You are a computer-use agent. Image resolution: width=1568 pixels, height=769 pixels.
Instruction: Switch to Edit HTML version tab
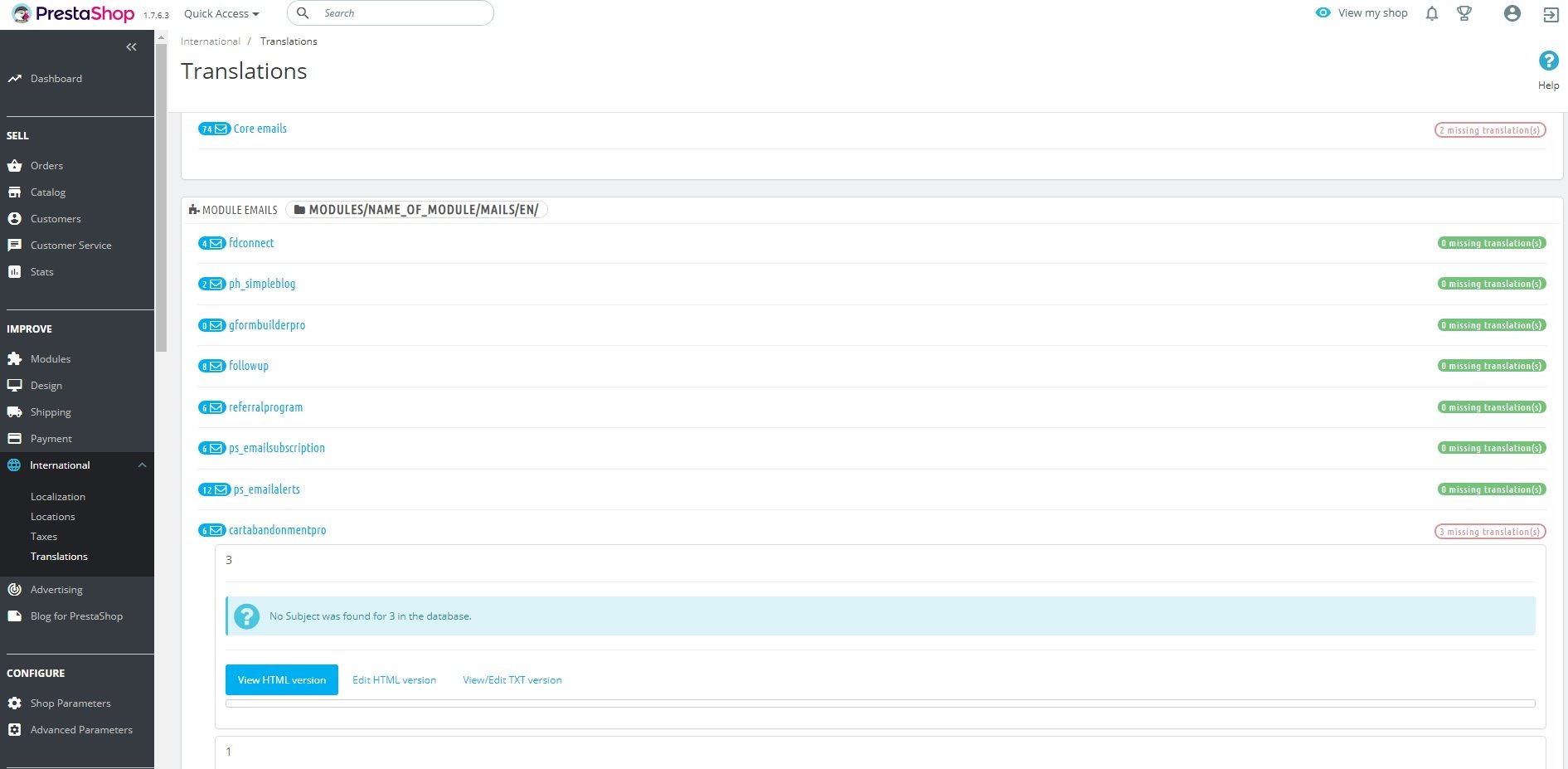pyautogui.click(x=394, y=680)
